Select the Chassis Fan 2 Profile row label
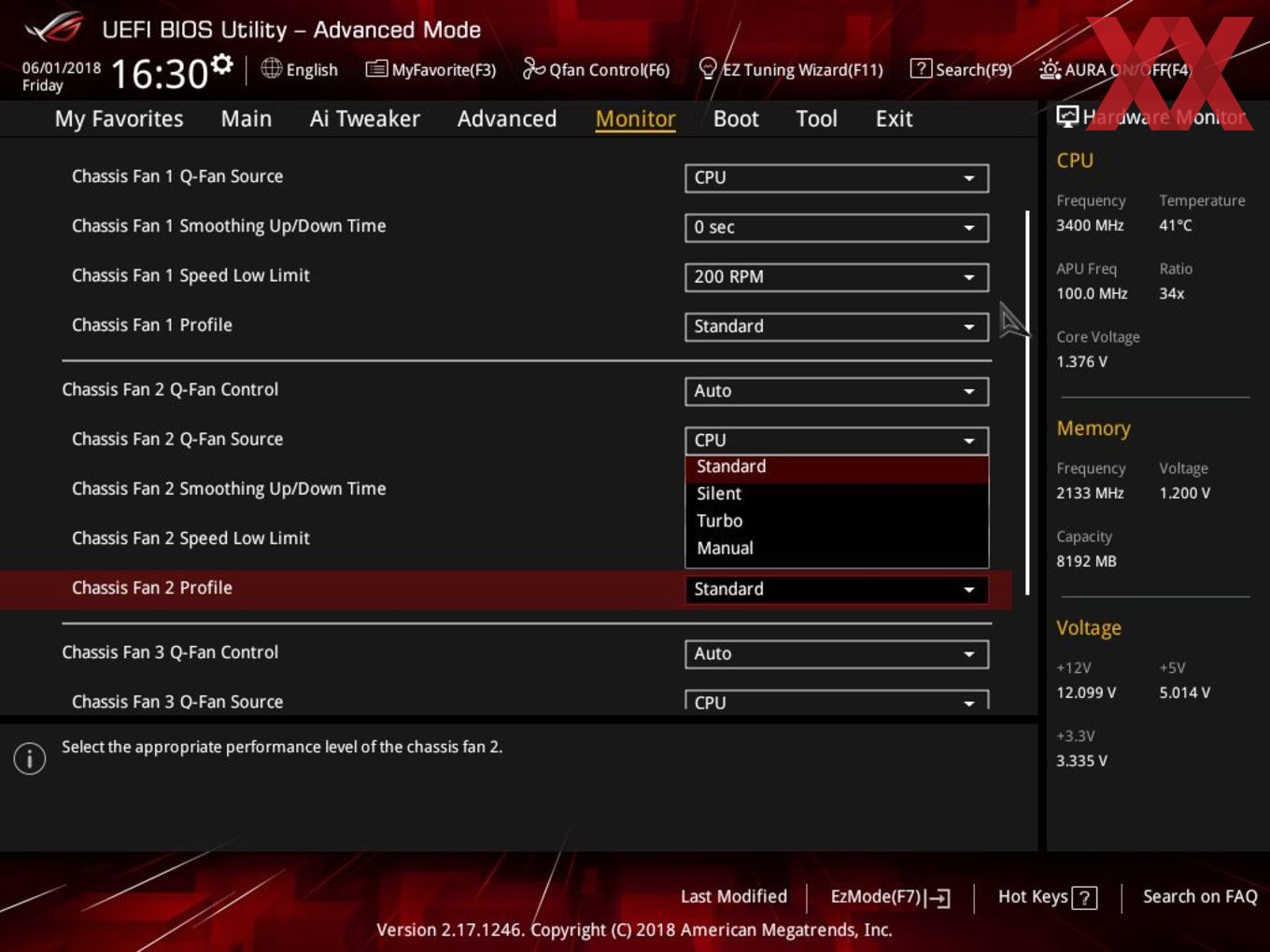 click(x=152, y=588)
